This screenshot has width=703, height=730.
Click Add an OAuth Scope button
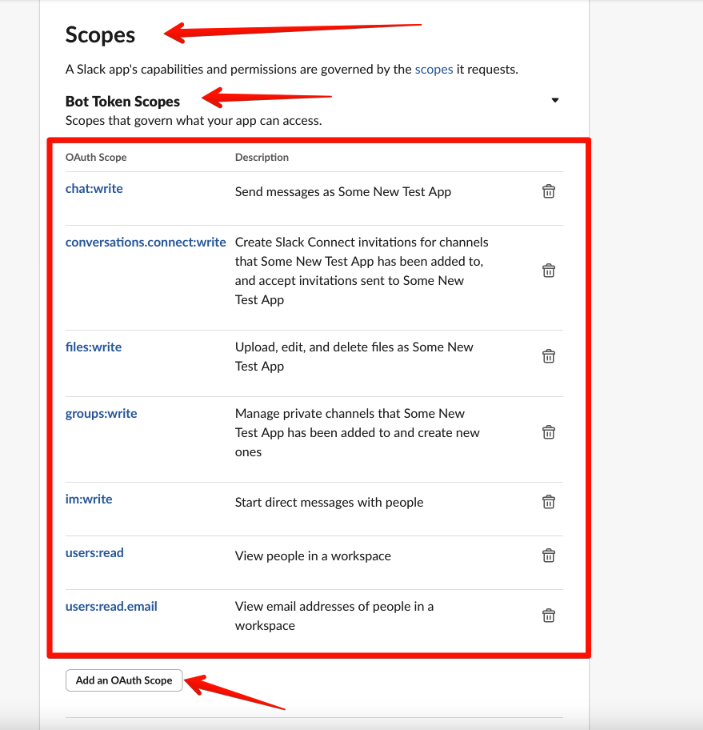click(124, 680)
